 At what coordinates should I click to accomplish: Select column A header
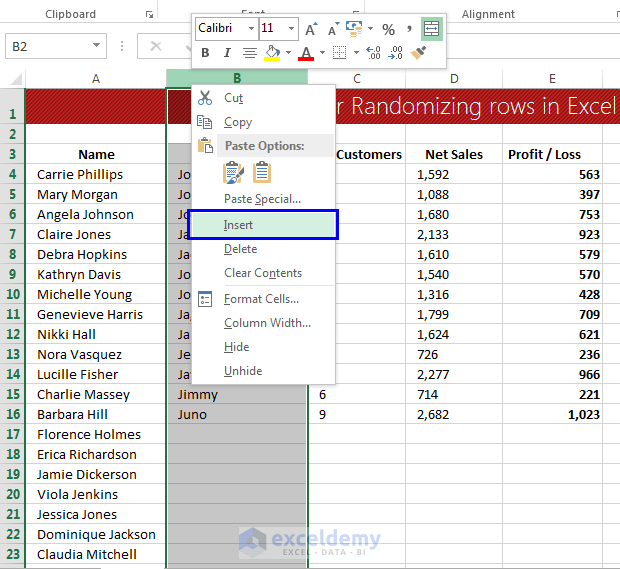click(x=96, y=79)
